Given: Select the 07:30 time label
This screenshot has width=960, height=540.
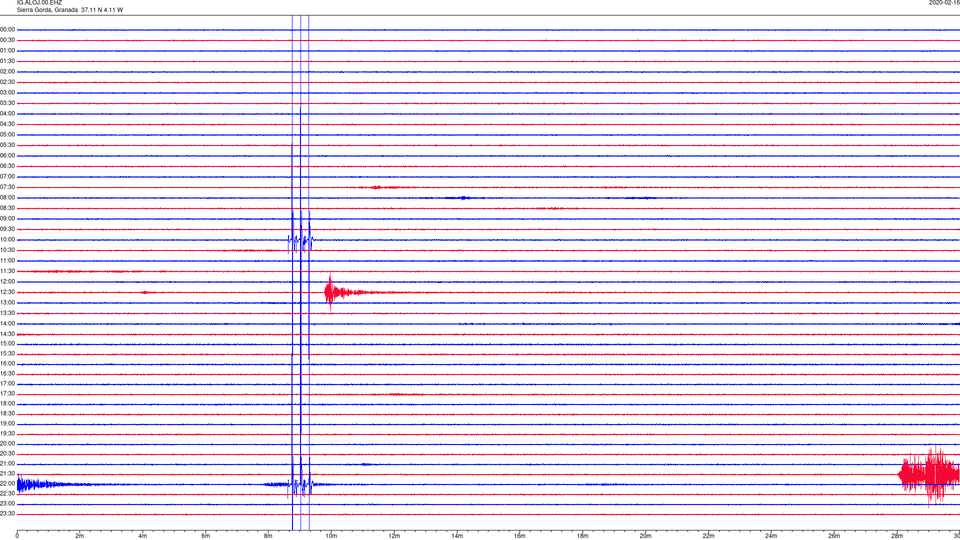Looking at the screenshot, I should 7,187.
